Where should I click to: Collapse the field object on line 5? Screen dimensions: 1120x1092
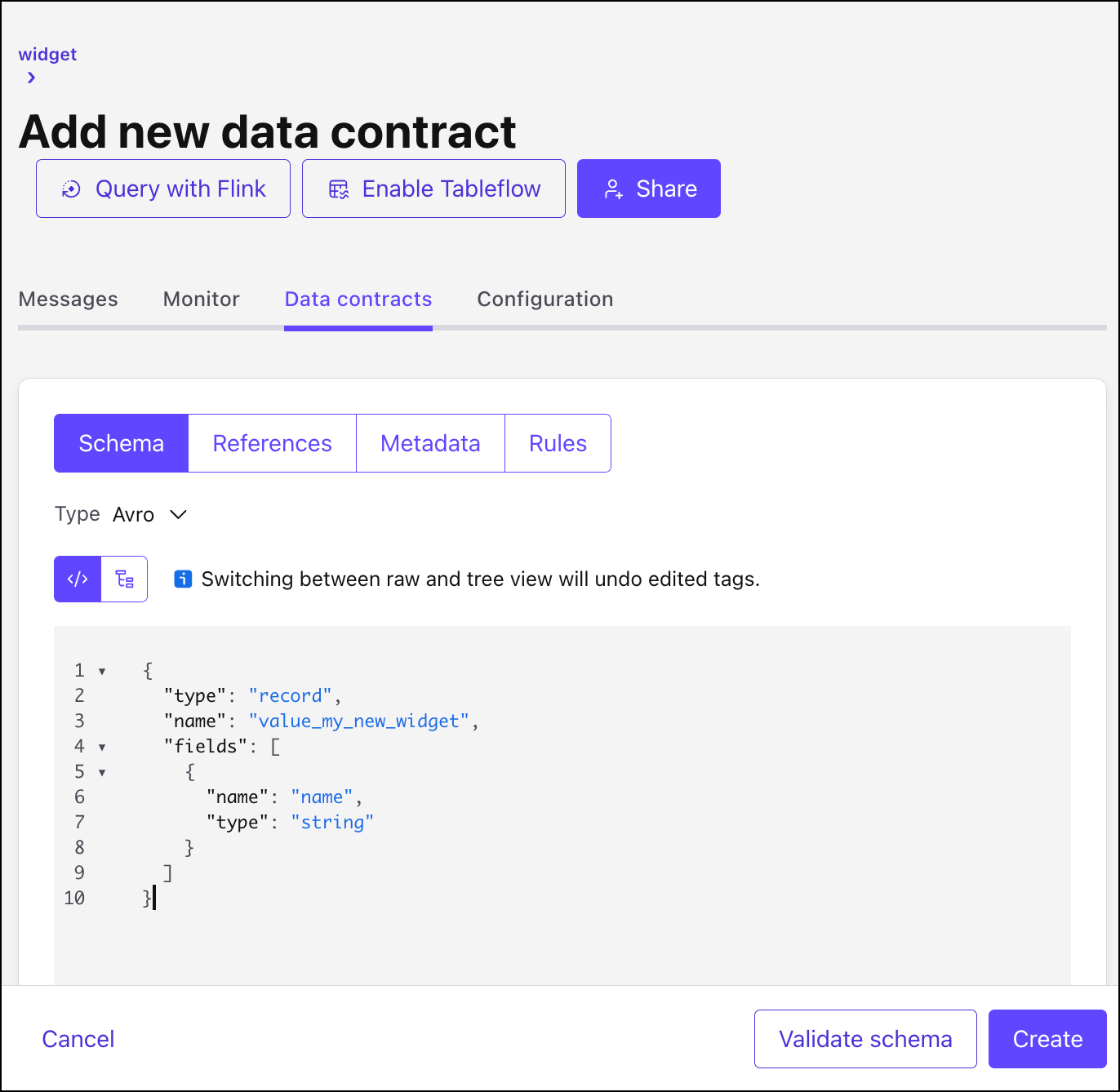102,772
